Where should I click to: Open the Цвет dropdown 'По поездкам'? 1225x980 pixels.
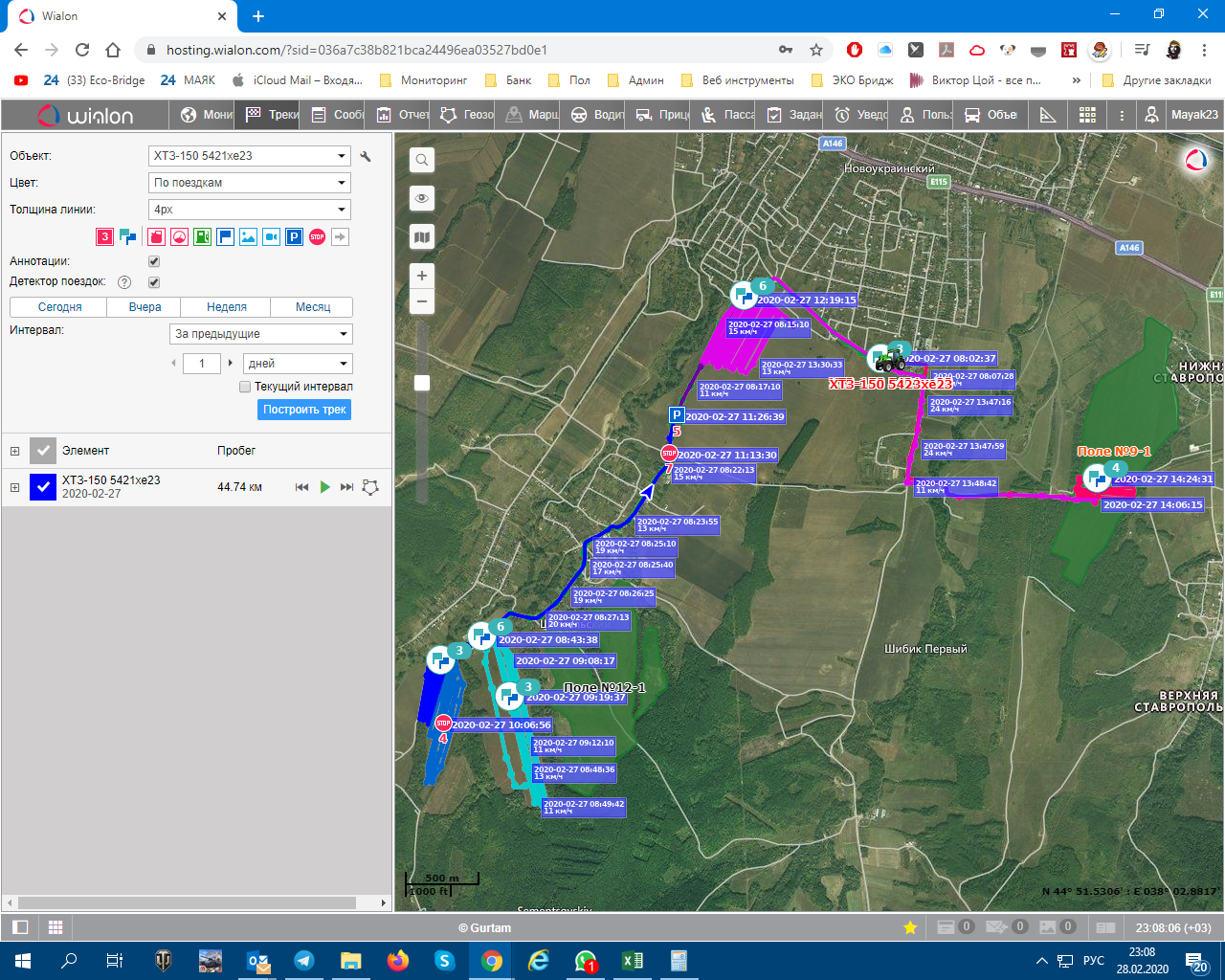(250, 183)
